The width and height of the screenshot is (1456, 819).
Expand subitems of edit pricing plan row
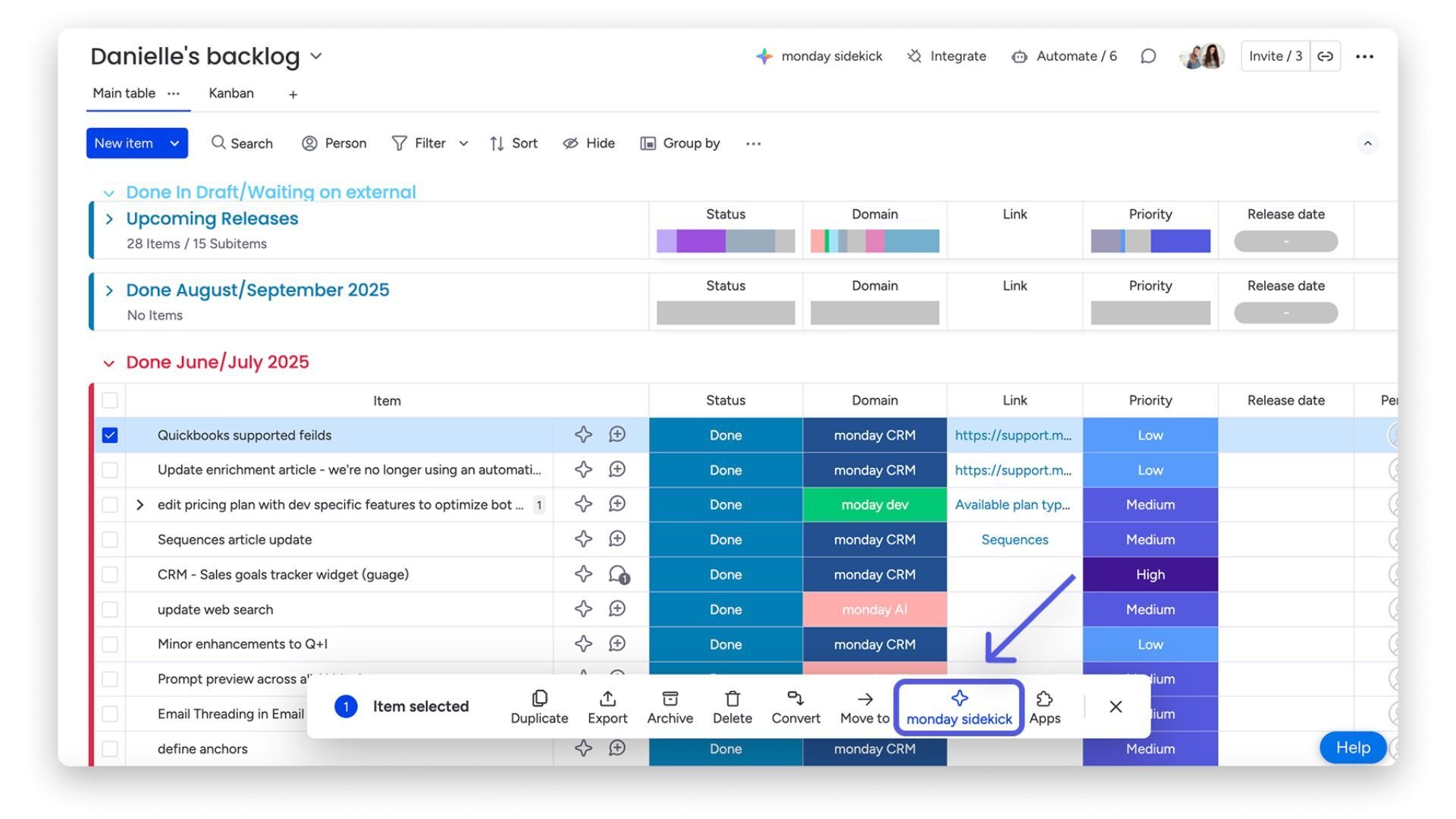pyautogui.click(x=140, y=505)
